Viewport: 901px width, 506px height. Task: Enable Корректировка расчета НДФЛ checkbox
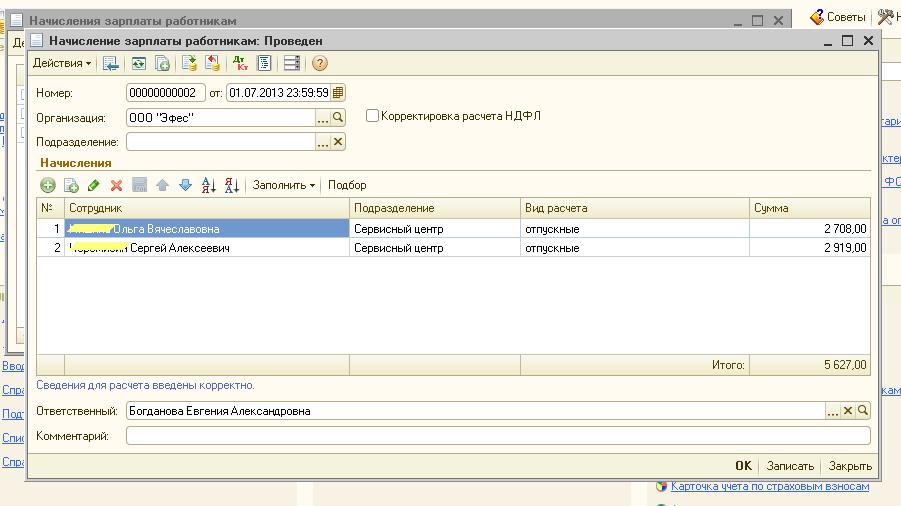(x=372, y=115)
